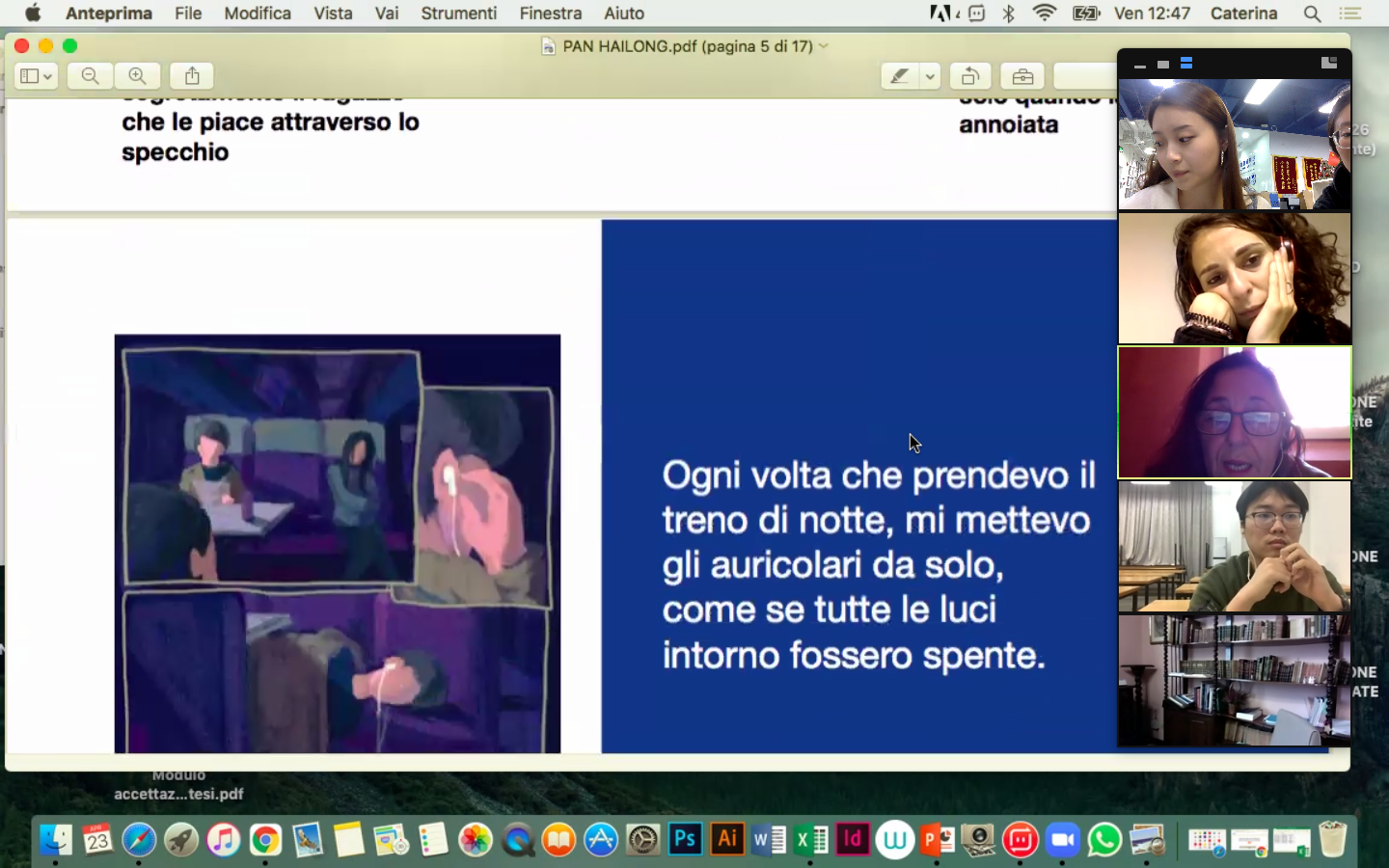Select the highlighted speaker's video with glasses

1234,413
